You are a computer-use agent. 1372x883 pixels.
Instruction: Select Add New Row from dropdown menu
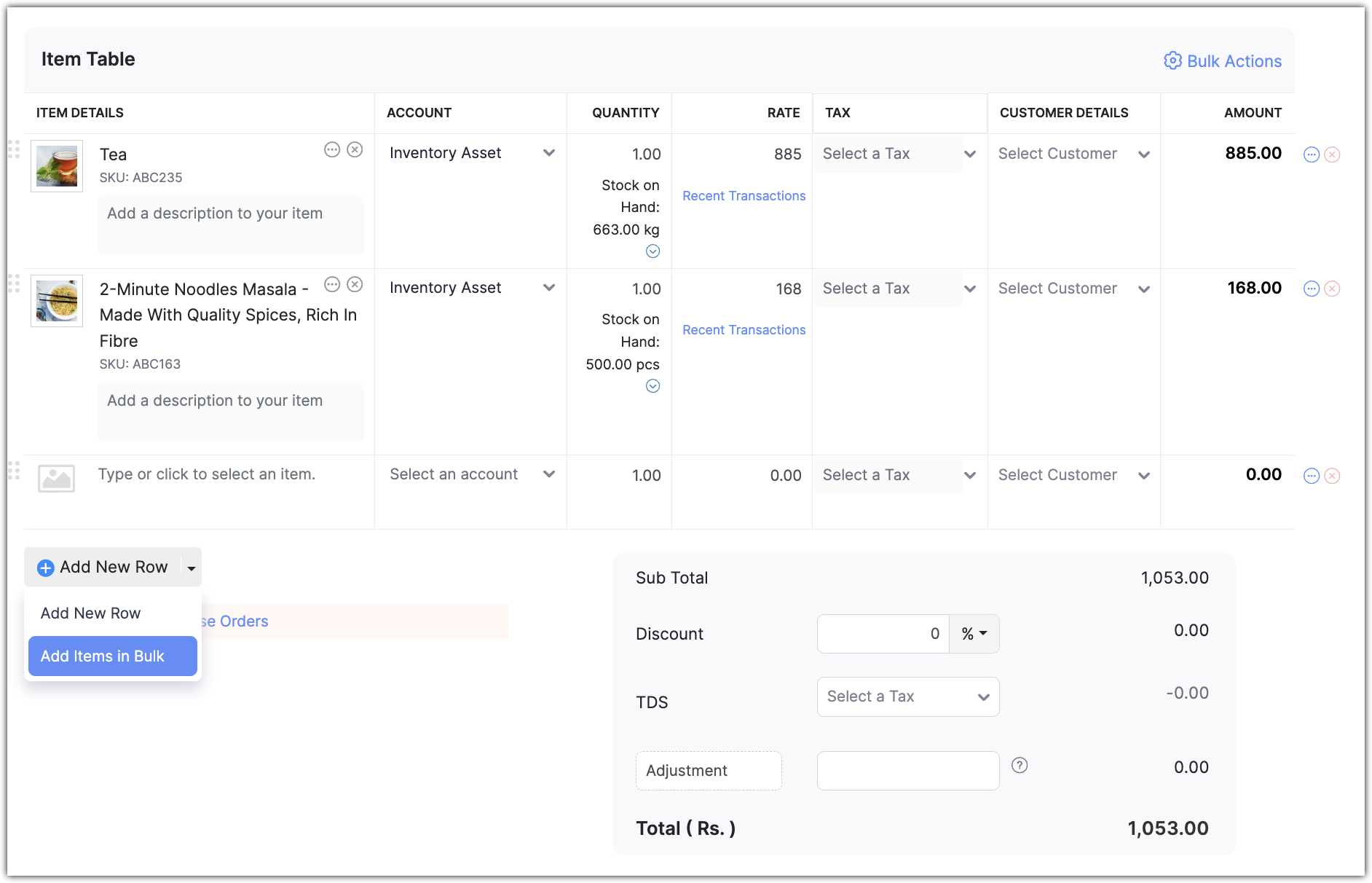[x=91, y=613]
